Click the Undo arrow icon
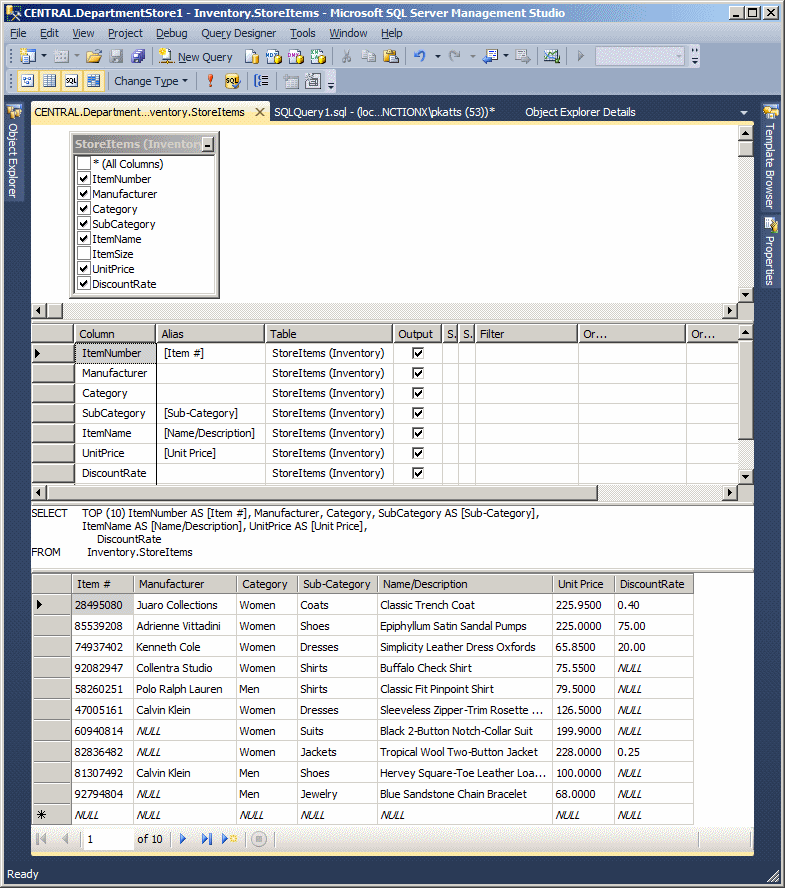The height and width of the screenshot is (888, 785). pos(420,56)
